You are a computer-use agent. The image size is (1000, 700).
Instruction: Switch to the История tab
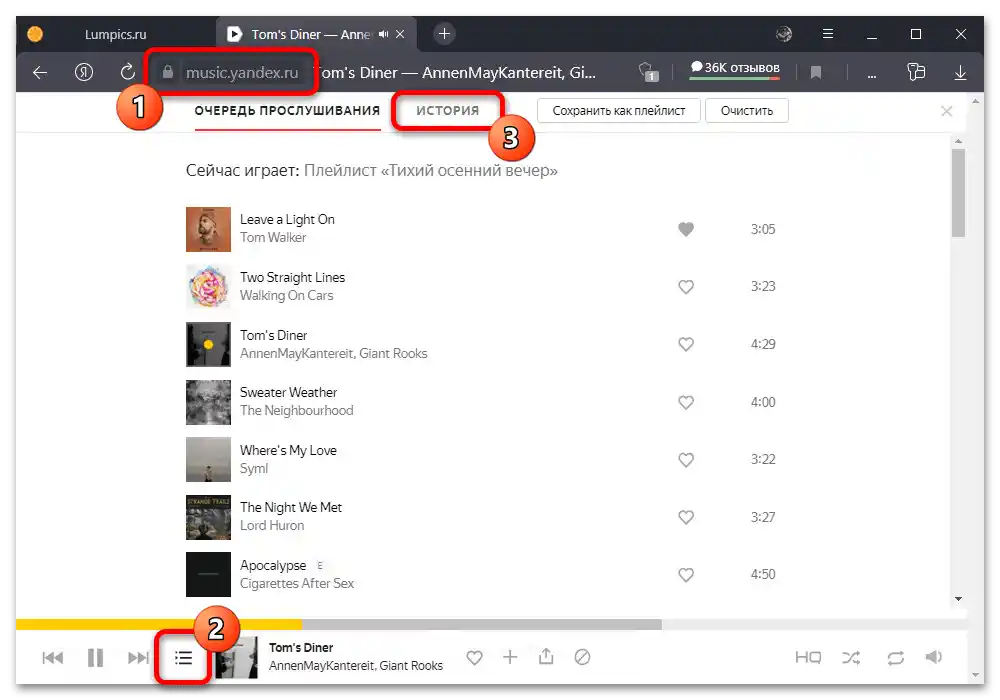pyautogui.click(x=448, y=111)
